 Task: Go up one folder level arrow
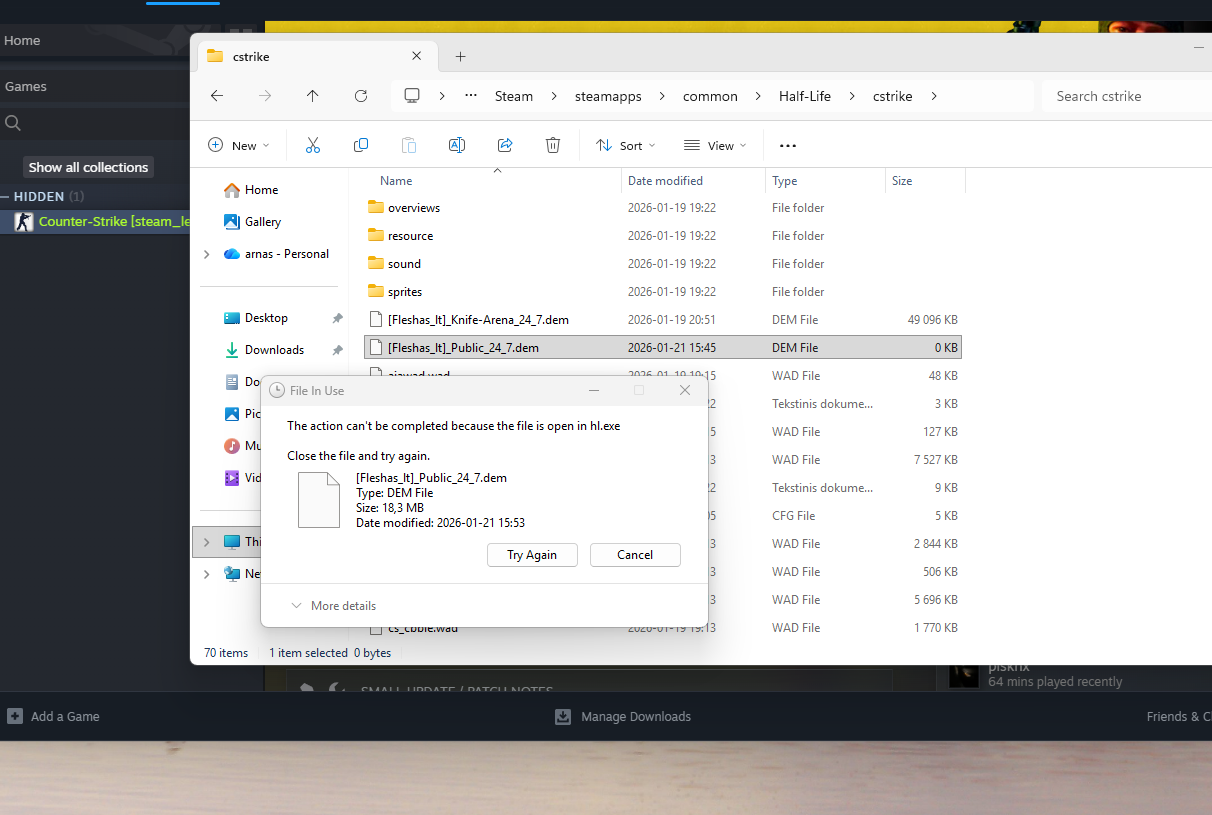pos(313,96)
